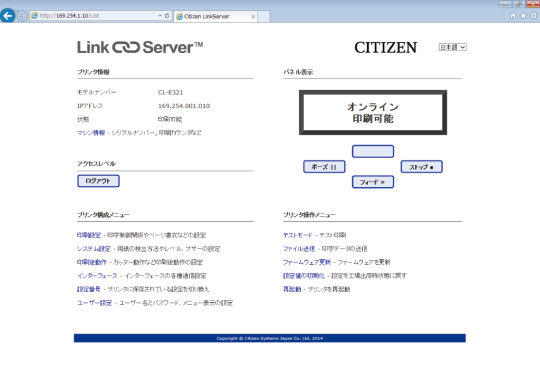Close the Citizen LinkServer tab
540x377 pixels.
(253, 17)
